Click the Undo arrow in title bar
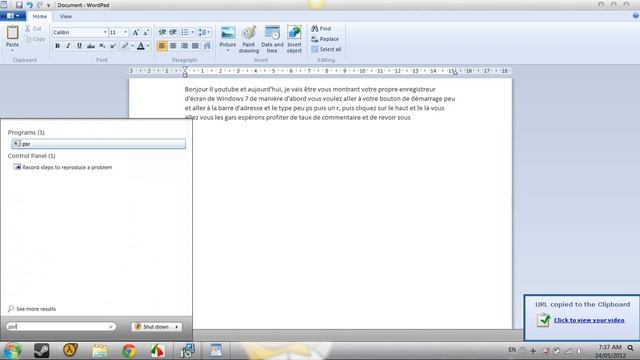The image size is (640, 360). pos(29,5)
